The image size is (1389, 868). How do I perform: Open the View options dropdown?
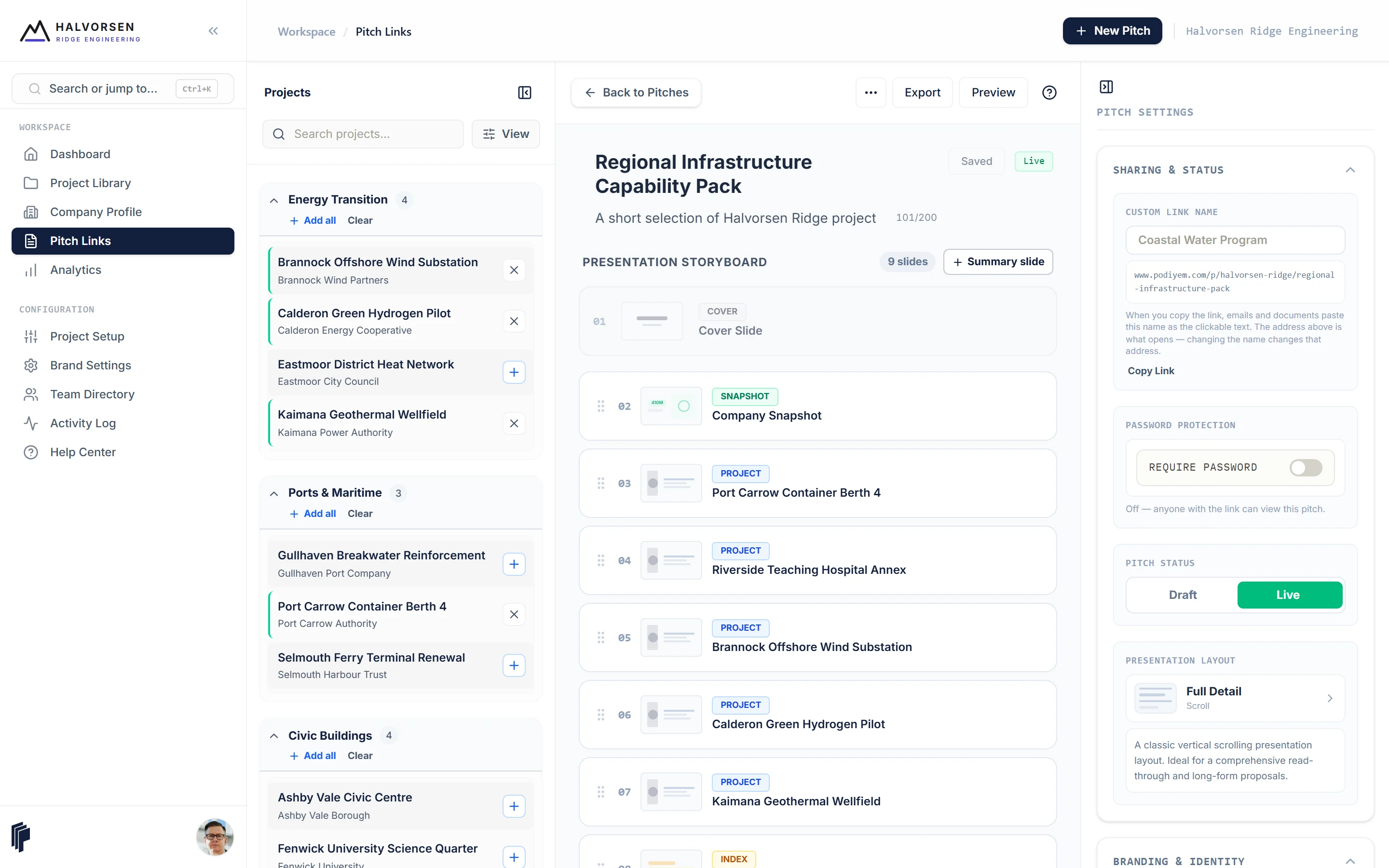pos(505,134)
